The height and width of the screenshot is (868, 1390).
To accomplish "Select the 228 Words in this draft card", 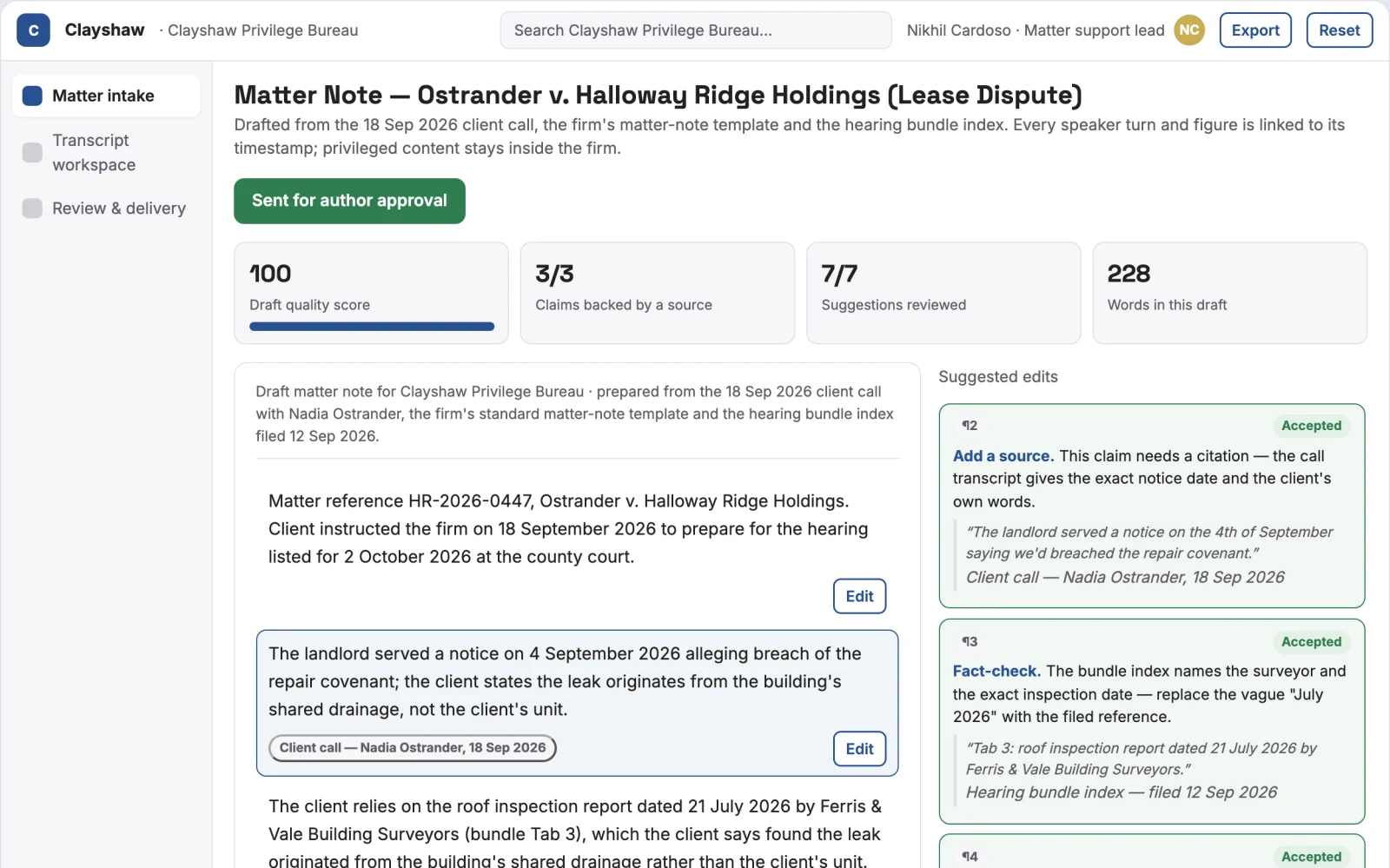I will [x=1230, y=293].
